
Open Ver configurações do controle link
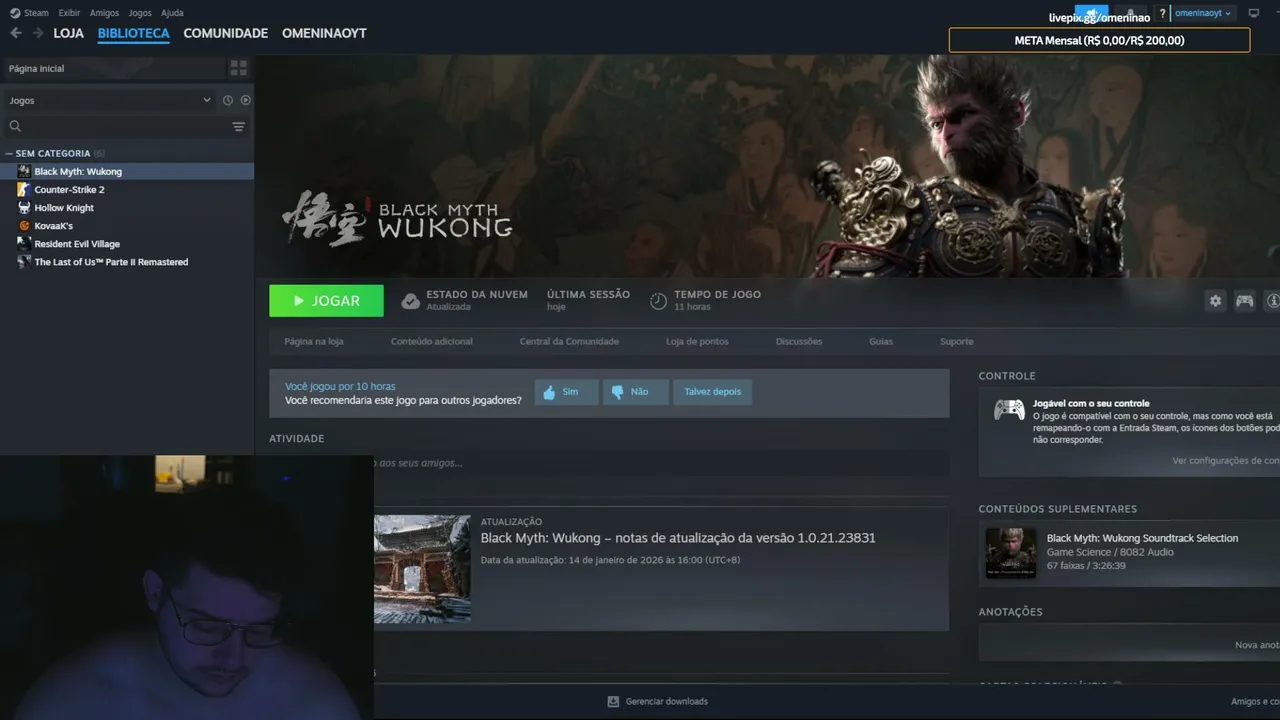pos(1226,461)
